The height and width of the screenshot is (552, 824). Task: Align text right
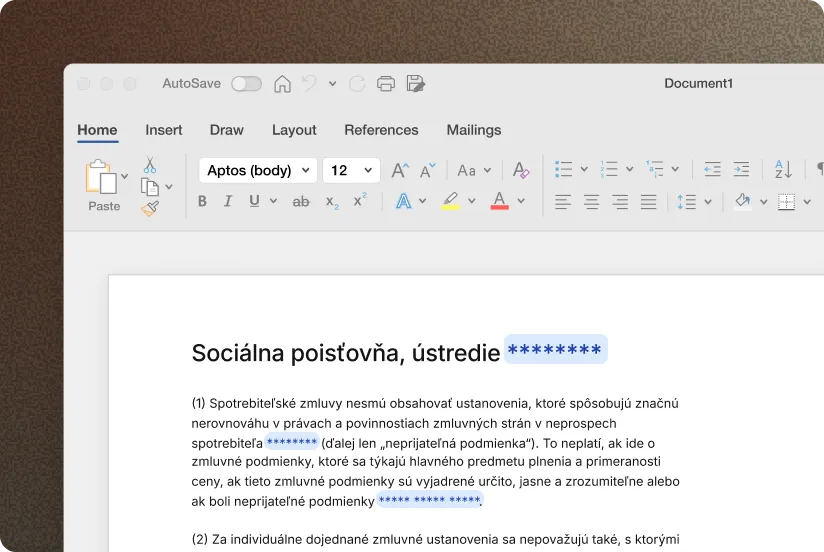[x=620, y=202]
